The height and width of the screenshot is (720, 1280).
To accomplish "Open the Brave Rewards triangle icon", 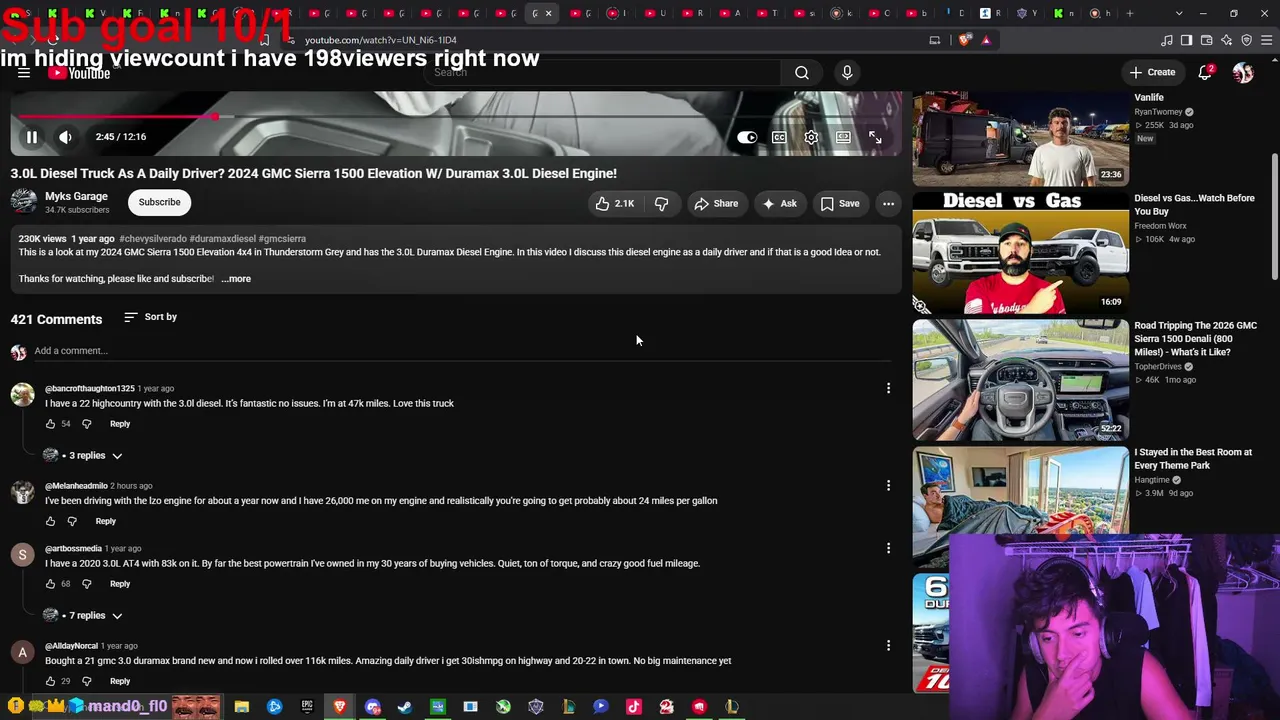I will (x=986, y=40).
